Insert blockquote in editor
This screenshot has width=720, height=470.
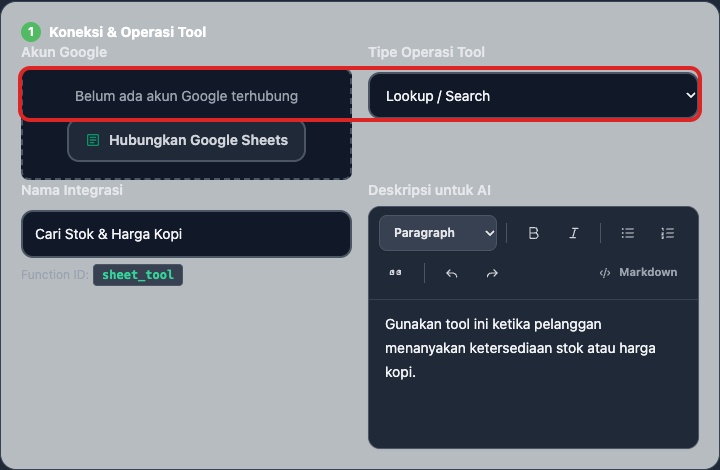[x=395, y=273]
